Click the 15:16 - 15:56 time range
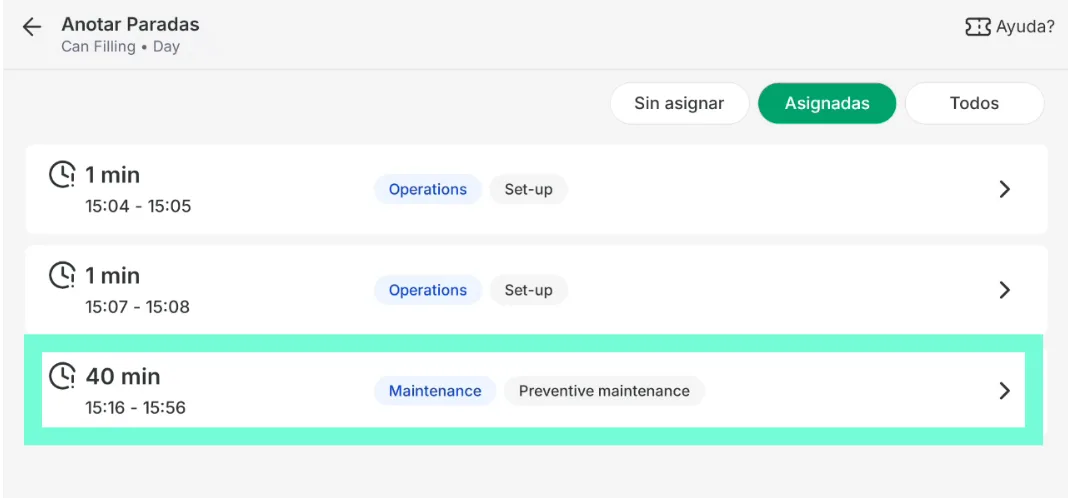Image resolution: width=1068 pixels, height=498 pixels. click(136, 407)
